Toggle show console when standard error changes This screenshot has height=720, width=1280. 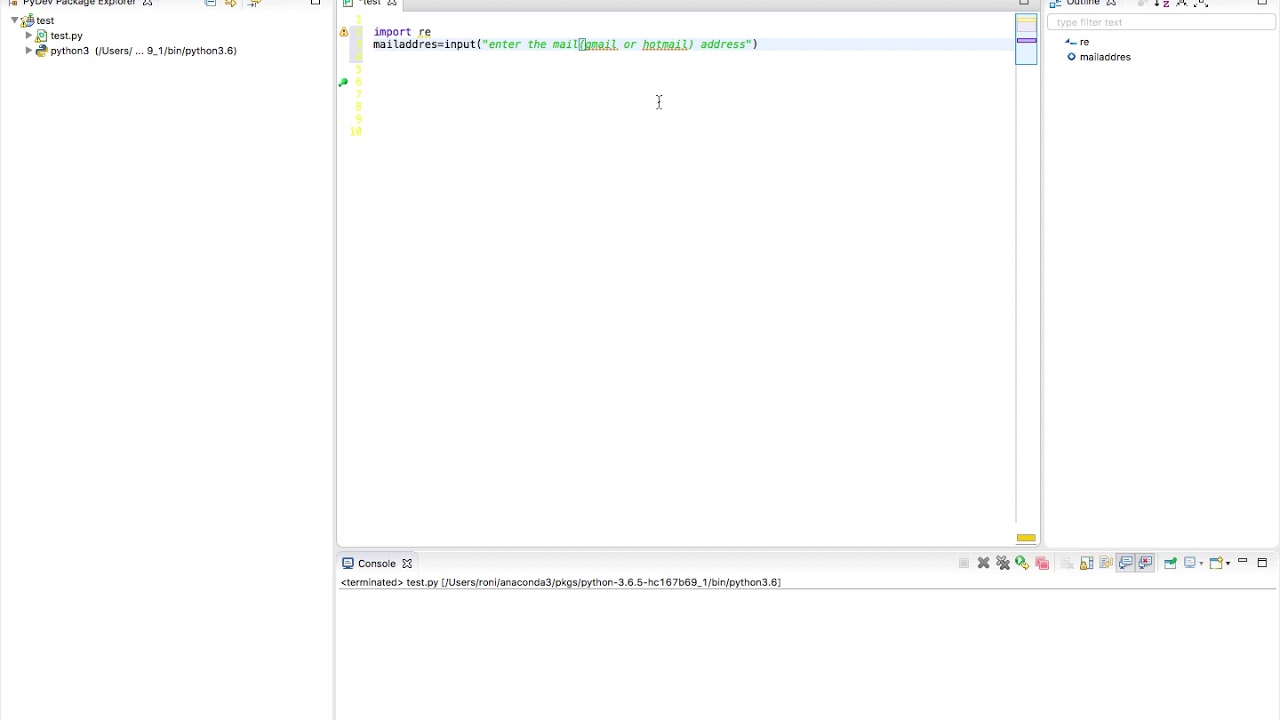(1145, 563)
